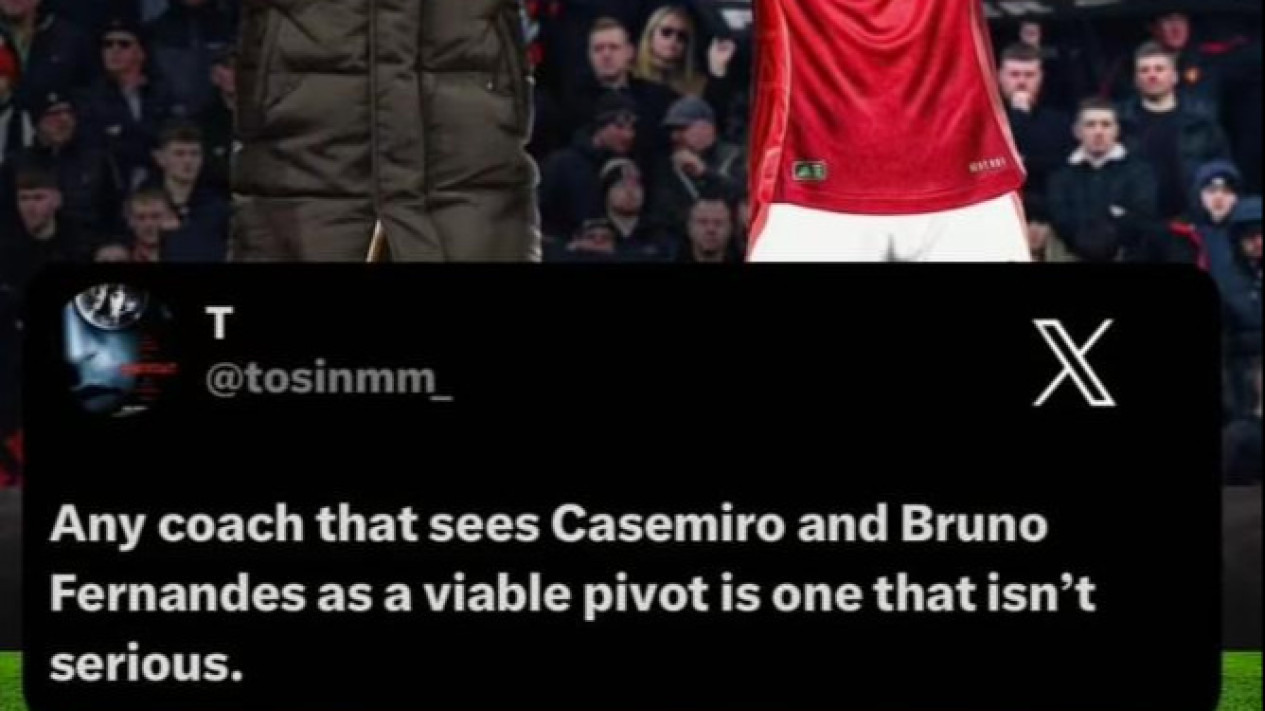Image resolution: width=1265 pixels, height=711 pixels.
Task: Tap the small white text on the red jersey's right side
Action: tap(986, 165)
